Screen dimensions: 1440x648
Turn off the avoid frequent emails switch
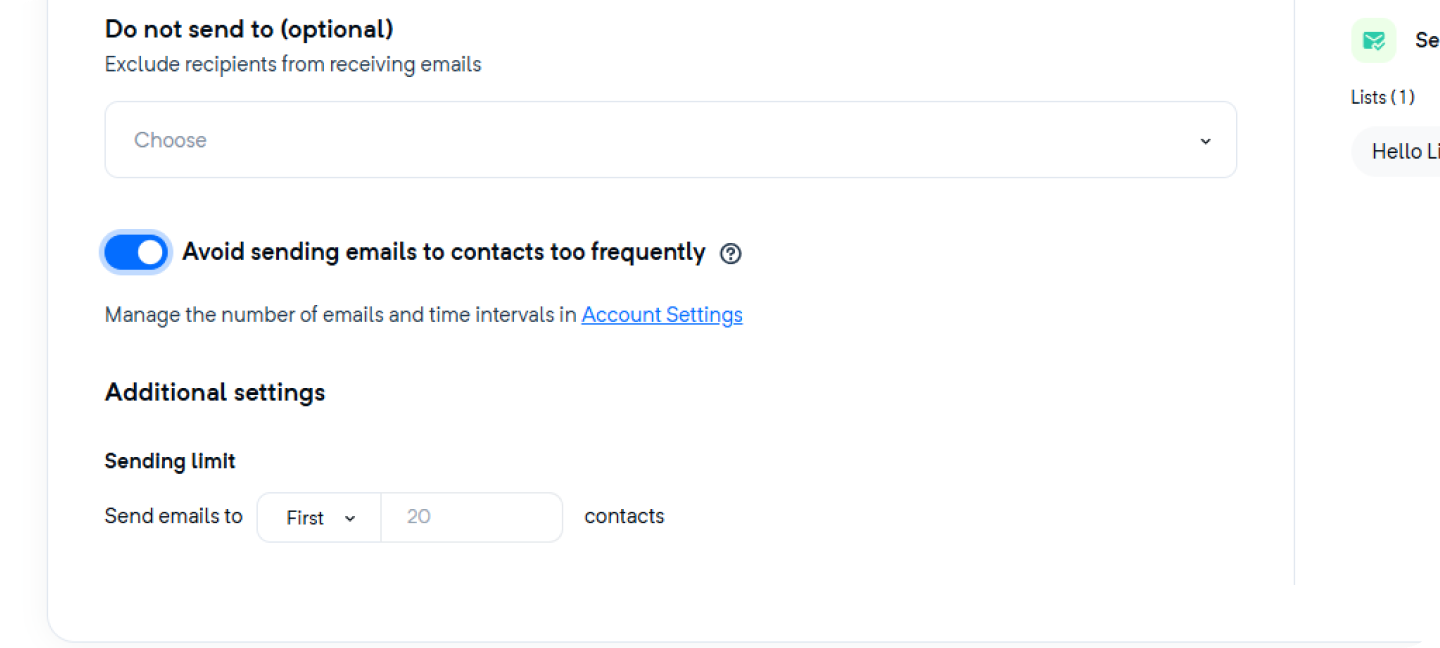coord(136,252)
